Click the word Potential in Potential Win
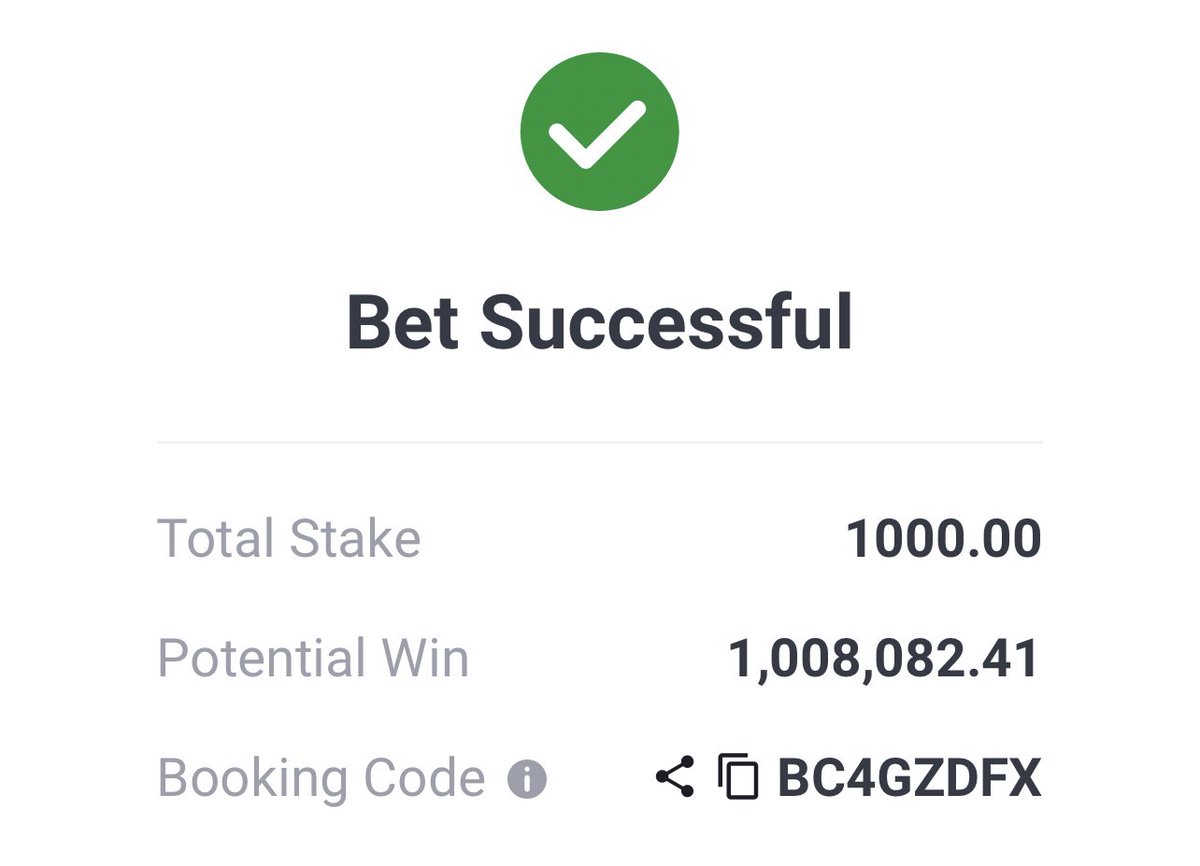 [x=262, y=658]
